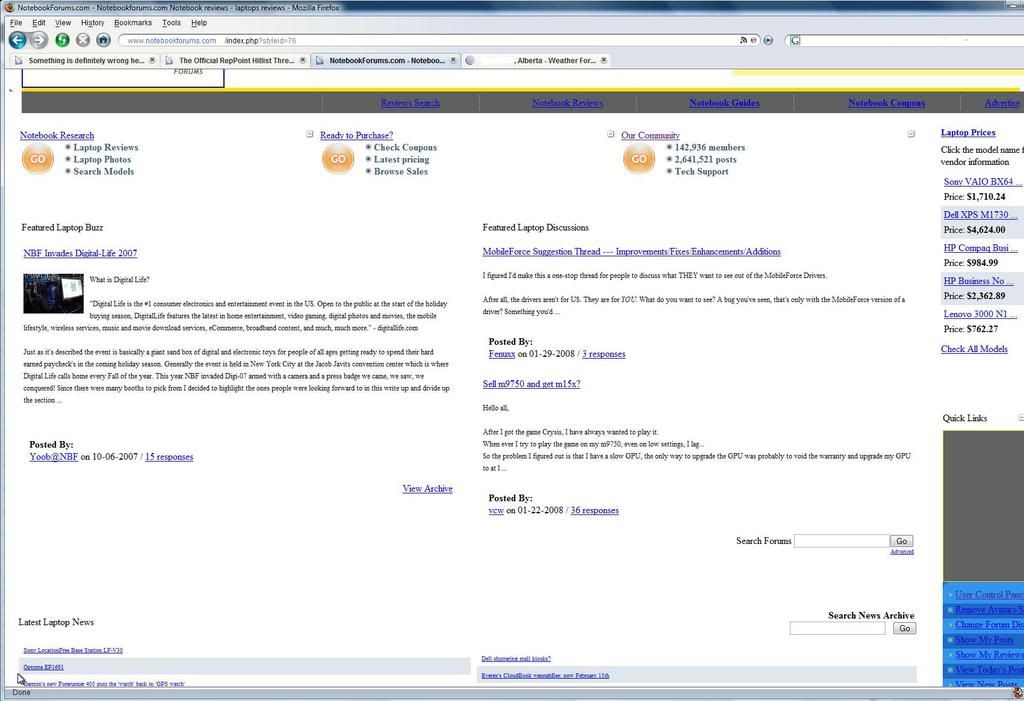Open the 'NBF Invades Digital-Life 2007' article
The image size is (1024, 701).
click(x=80, y=253)
